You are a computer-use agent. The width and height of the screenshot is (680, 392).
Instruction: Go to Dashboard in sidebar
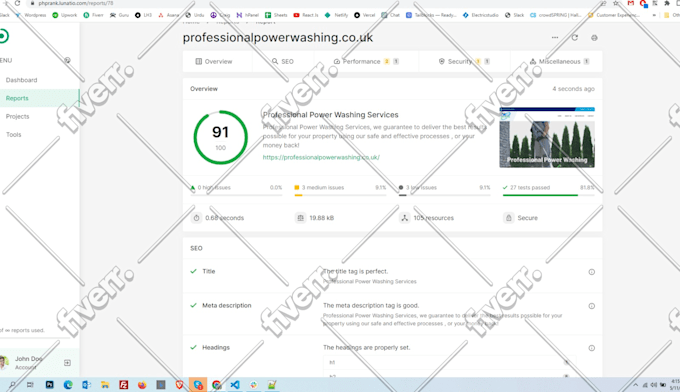[x=21, y=80]
